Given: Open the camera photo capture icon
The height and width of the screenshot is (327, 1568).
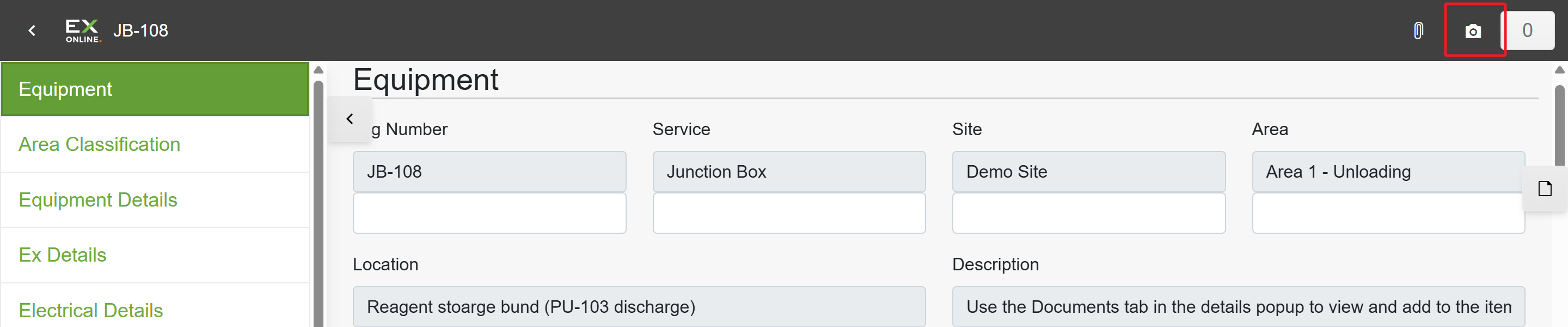Looking at the screenshot, I should click(x=1472, y=31).
